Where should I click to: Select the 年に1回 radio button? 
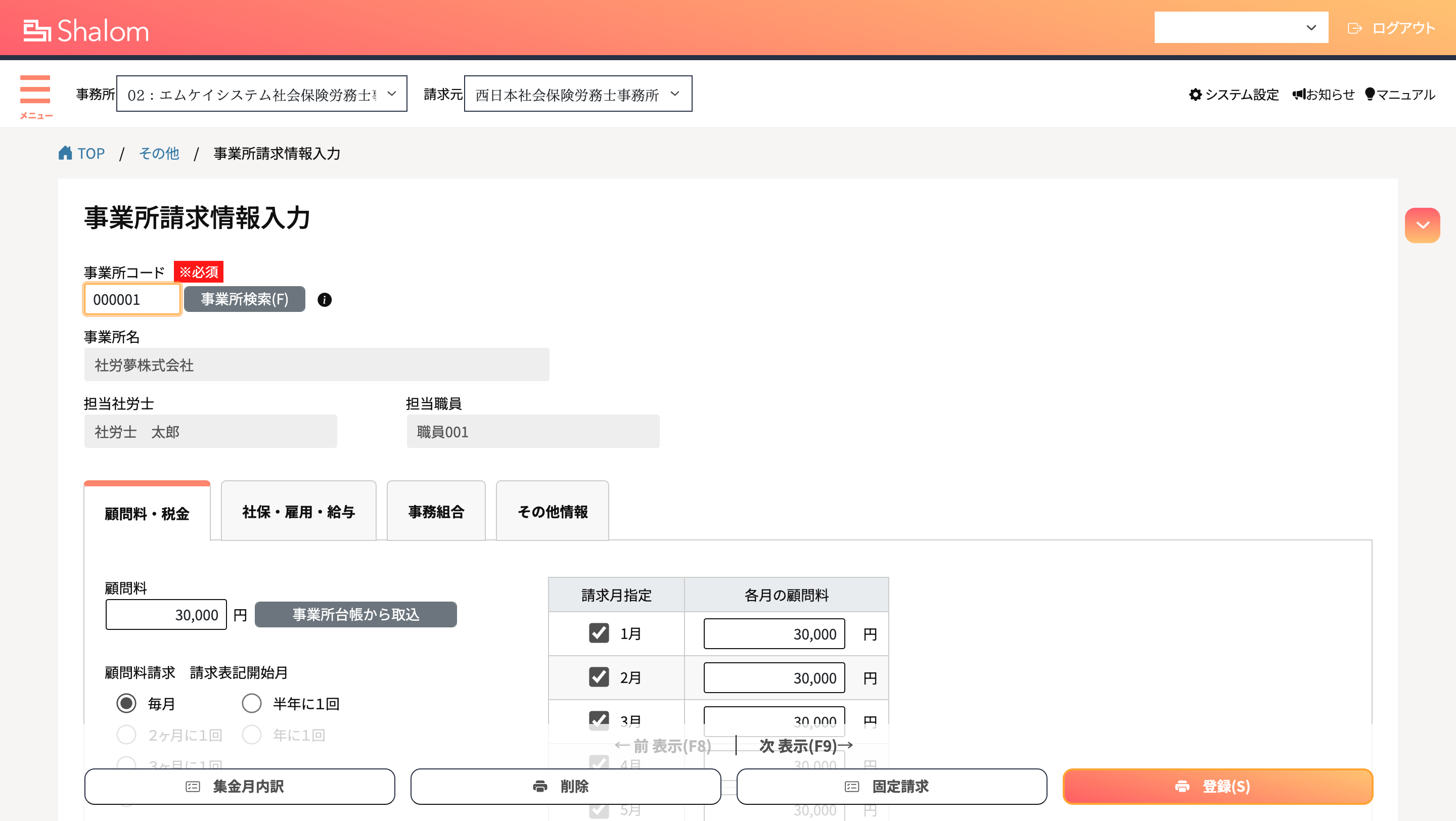pos(252,735)
